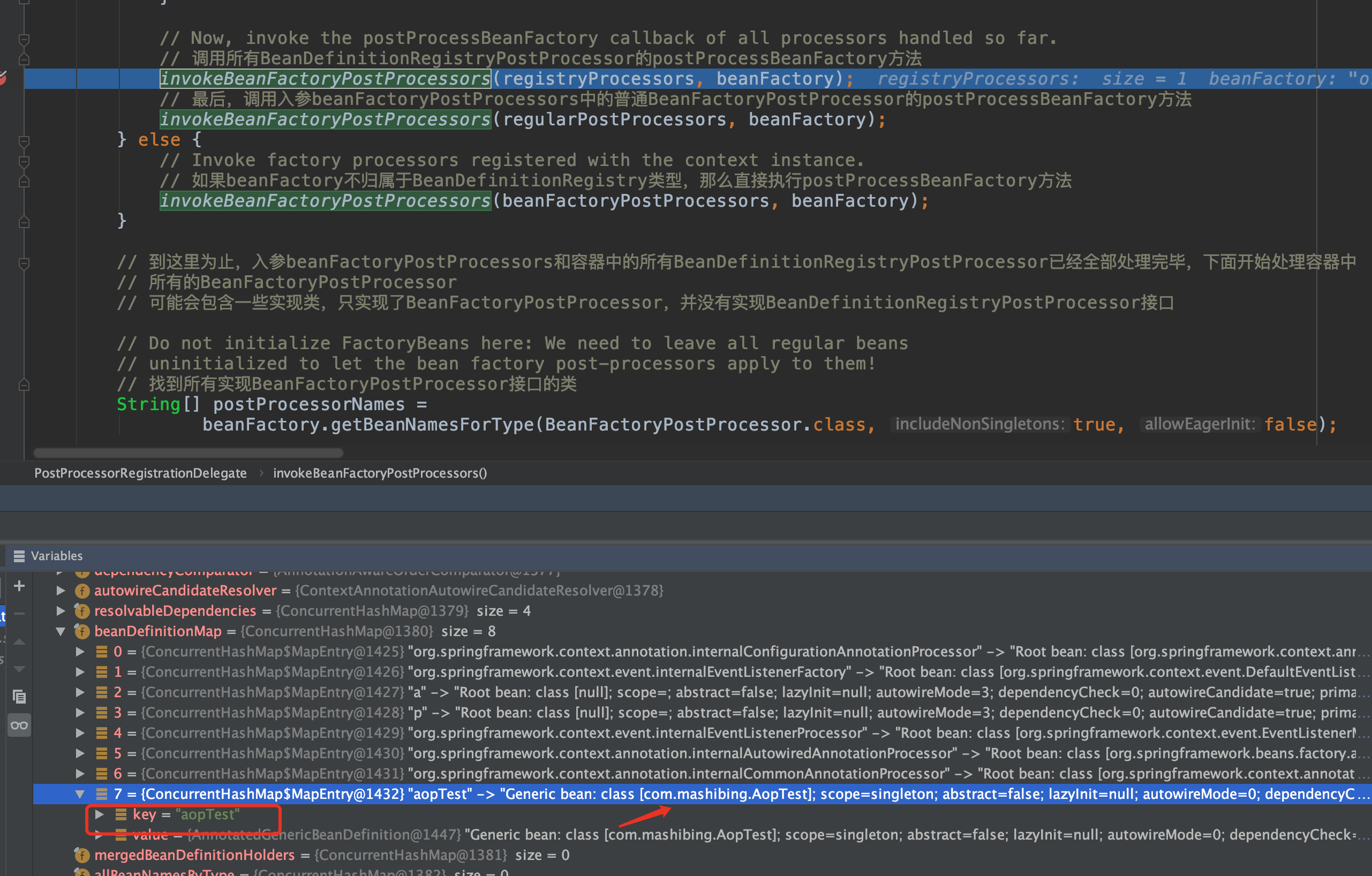This screenshot has height=876, width=1372.
Task: Toggle the breakpoint on the highlighted line
Action: 2,79
